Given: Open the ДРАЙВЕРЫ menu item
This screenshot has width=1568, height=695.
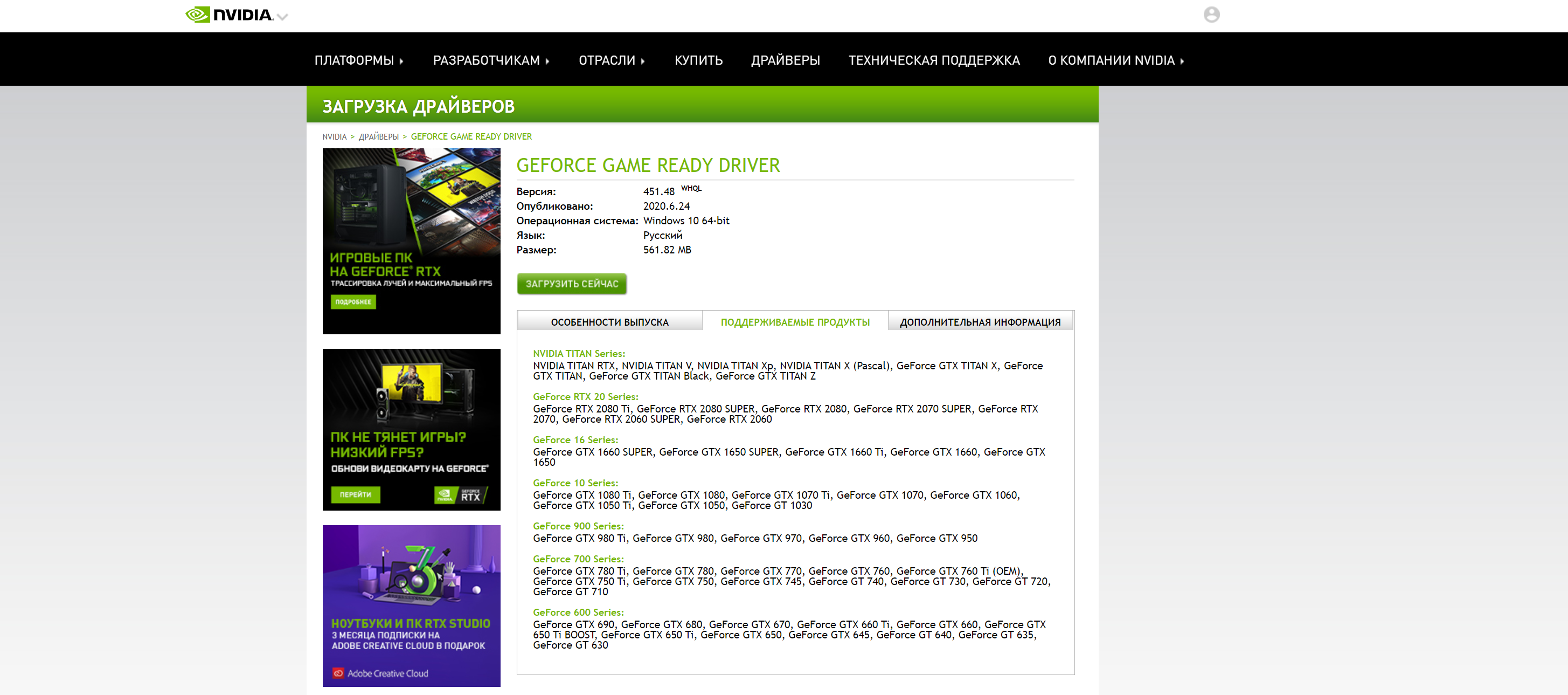Looking at the screenshot, I should click(x=785, y=60).
